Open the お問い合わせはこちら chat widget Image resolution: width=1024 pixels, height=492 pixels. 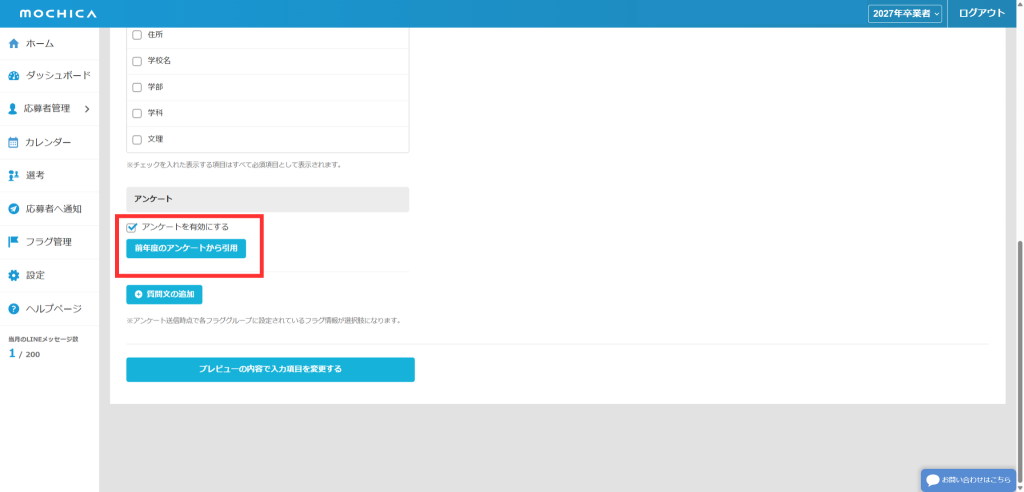tap(968, 480)
